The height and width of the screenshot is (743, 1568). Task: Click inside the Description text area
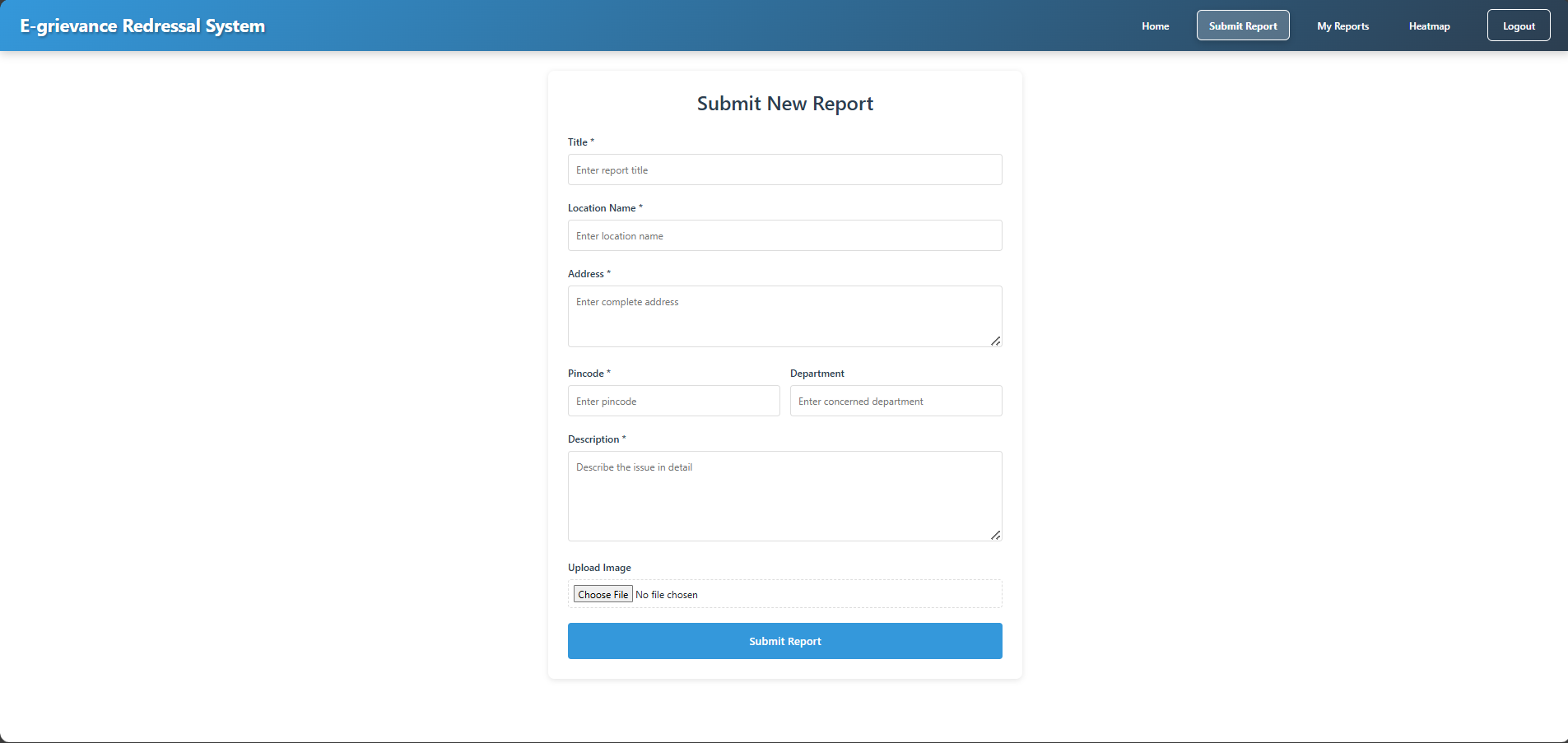[x=784, y=496]
